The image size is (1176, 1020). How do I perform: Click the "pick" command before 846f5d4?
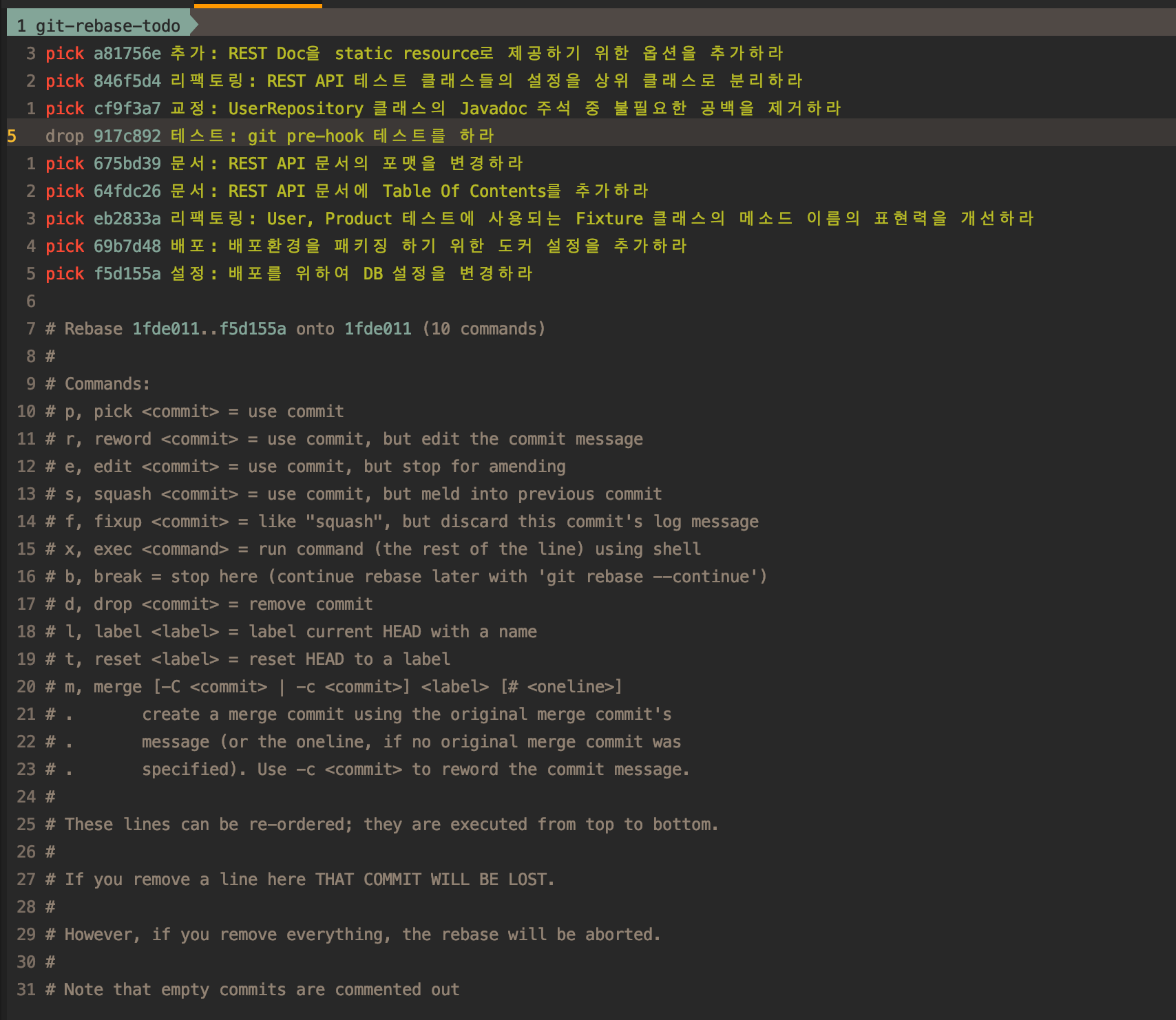click(65, 81)
